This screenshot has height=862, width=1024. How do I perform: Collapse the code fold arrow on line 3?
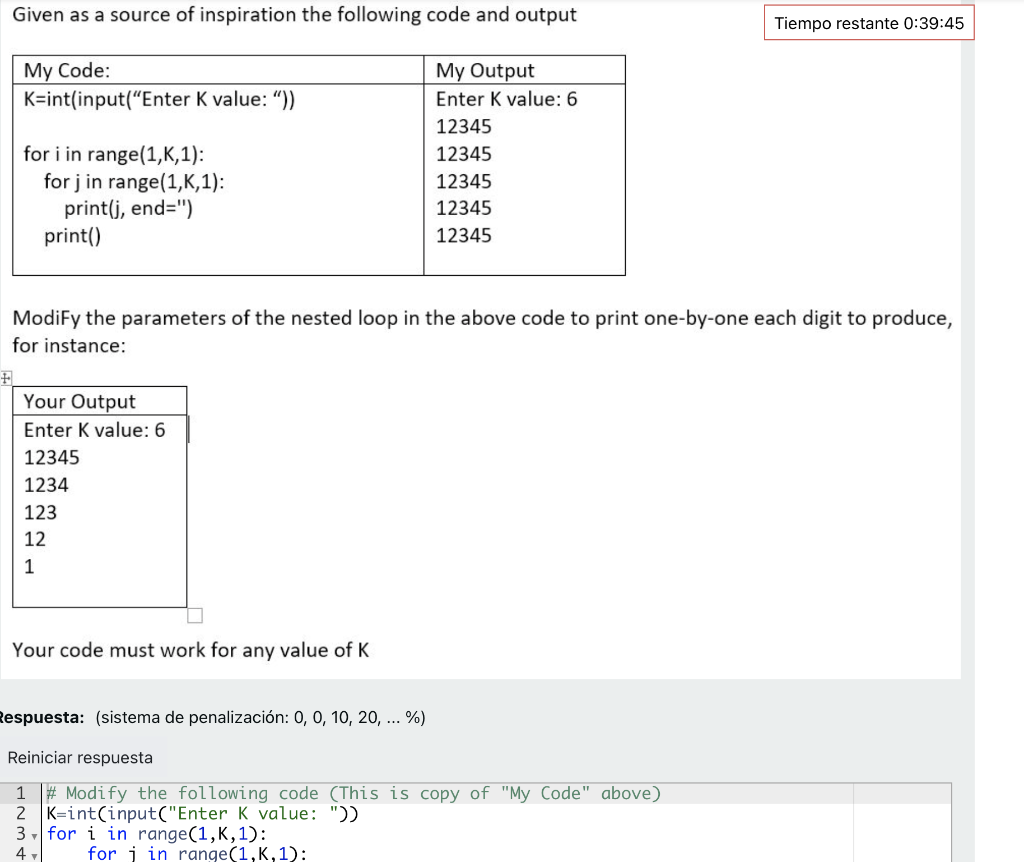(33, 834)
